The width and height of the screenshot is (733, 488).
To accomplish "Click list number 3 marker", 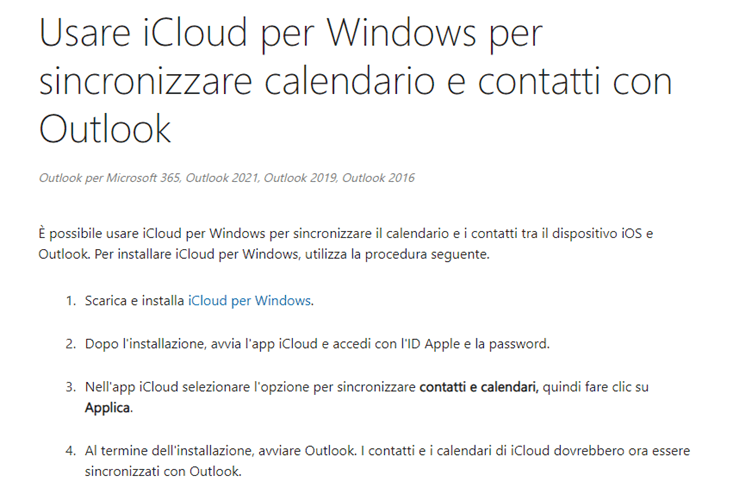I will click(x=71, y=387).
